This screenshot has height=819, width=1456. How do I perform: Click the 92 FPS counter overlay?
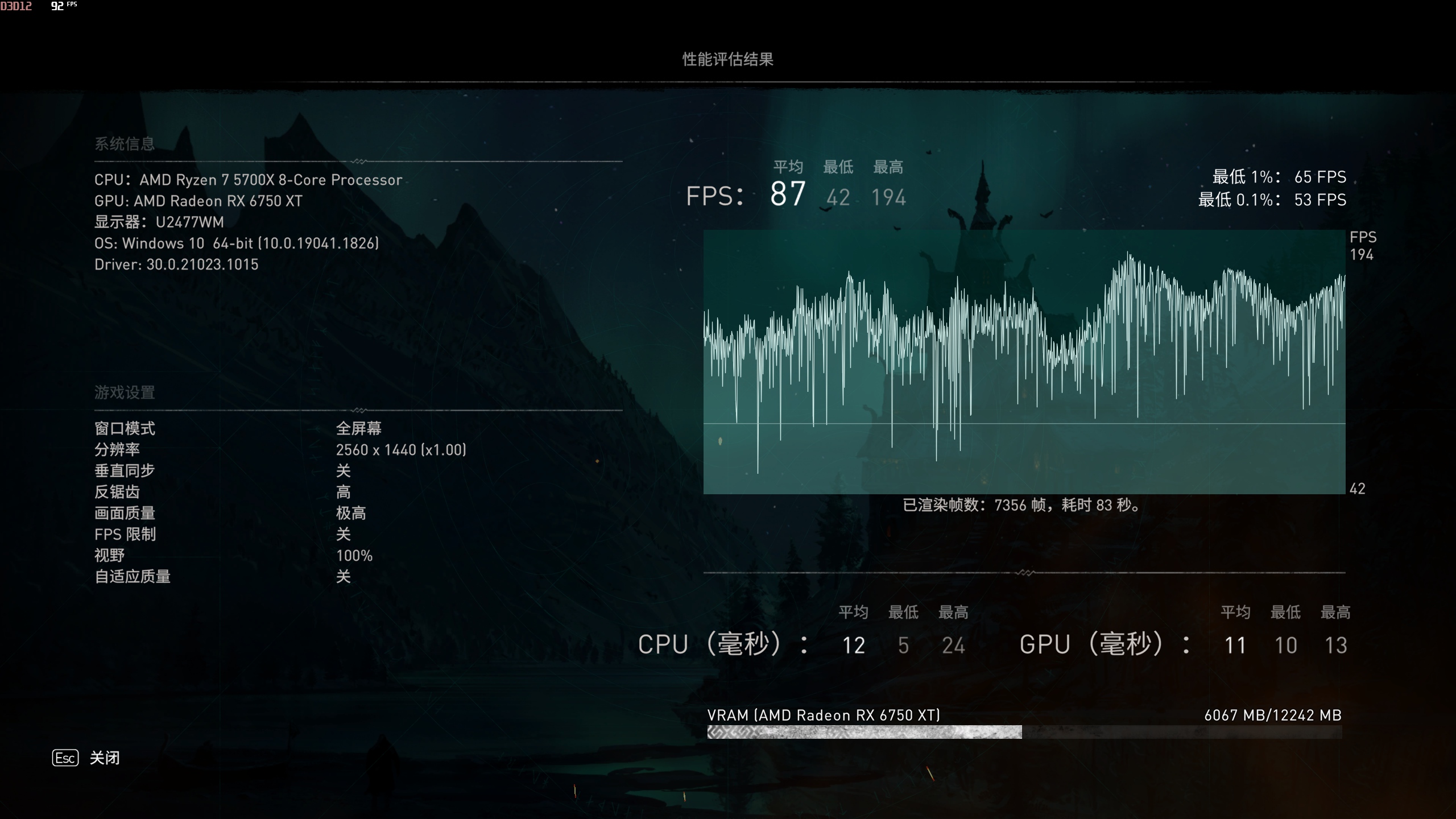57,7
